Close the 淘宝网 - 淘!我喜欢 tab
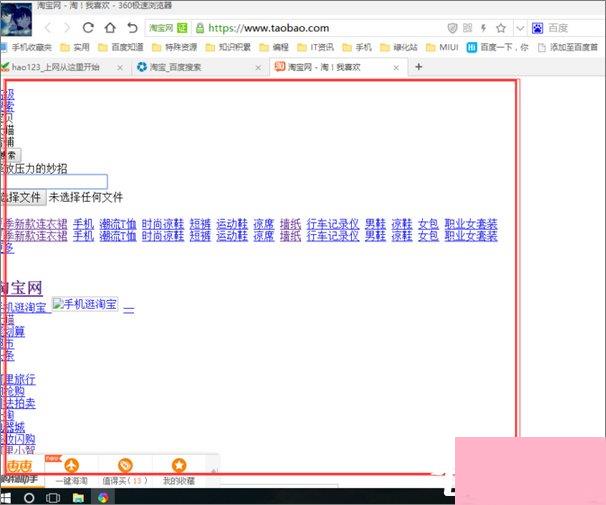The image size is (606, 505). click(396, 68)
